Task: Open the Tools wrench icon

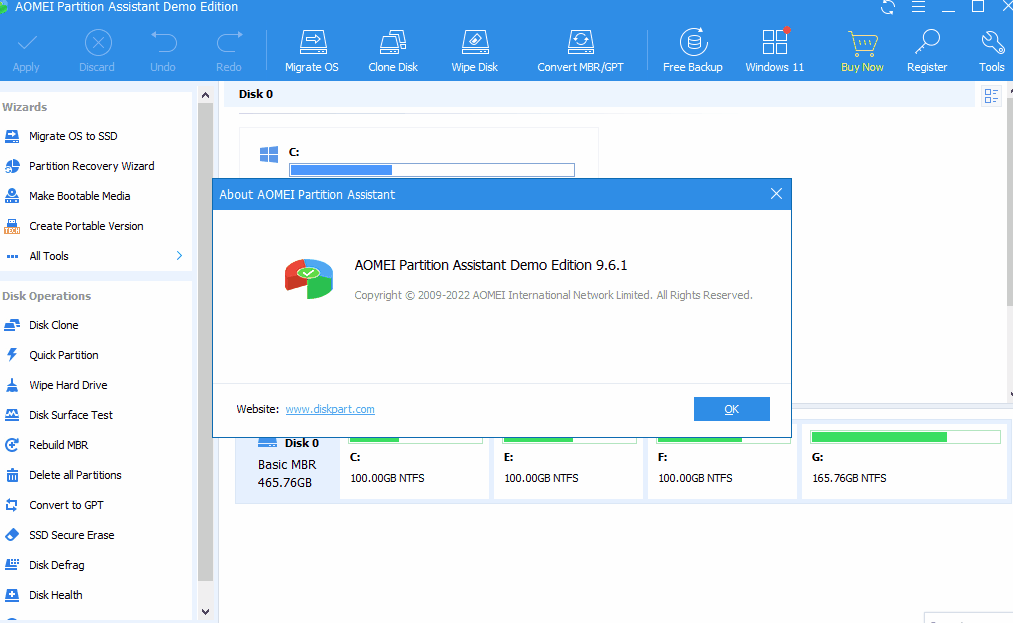Action: tap(992, 43)
